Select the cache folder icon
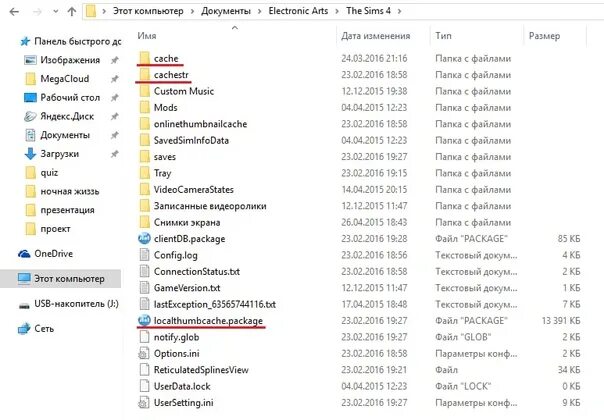The height and width of the screenshot is (420, 604). (144, 58)
